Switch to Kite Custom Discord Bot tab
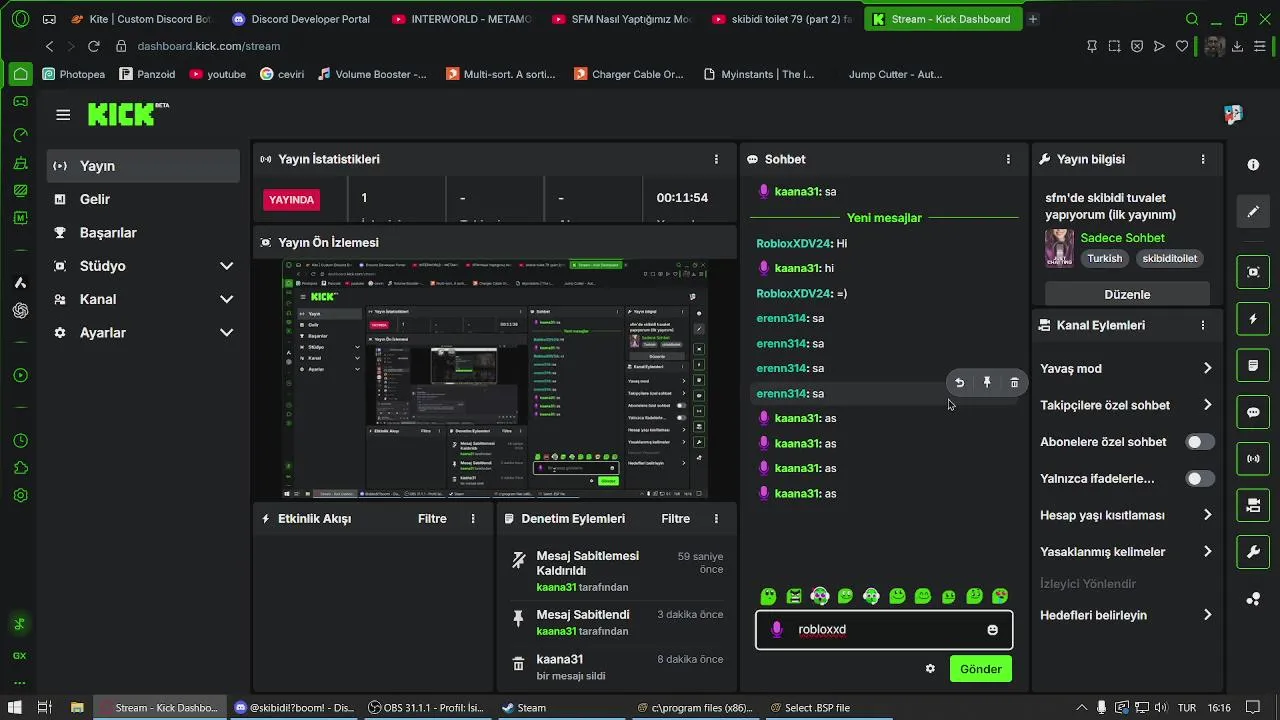 coord(142,19)
